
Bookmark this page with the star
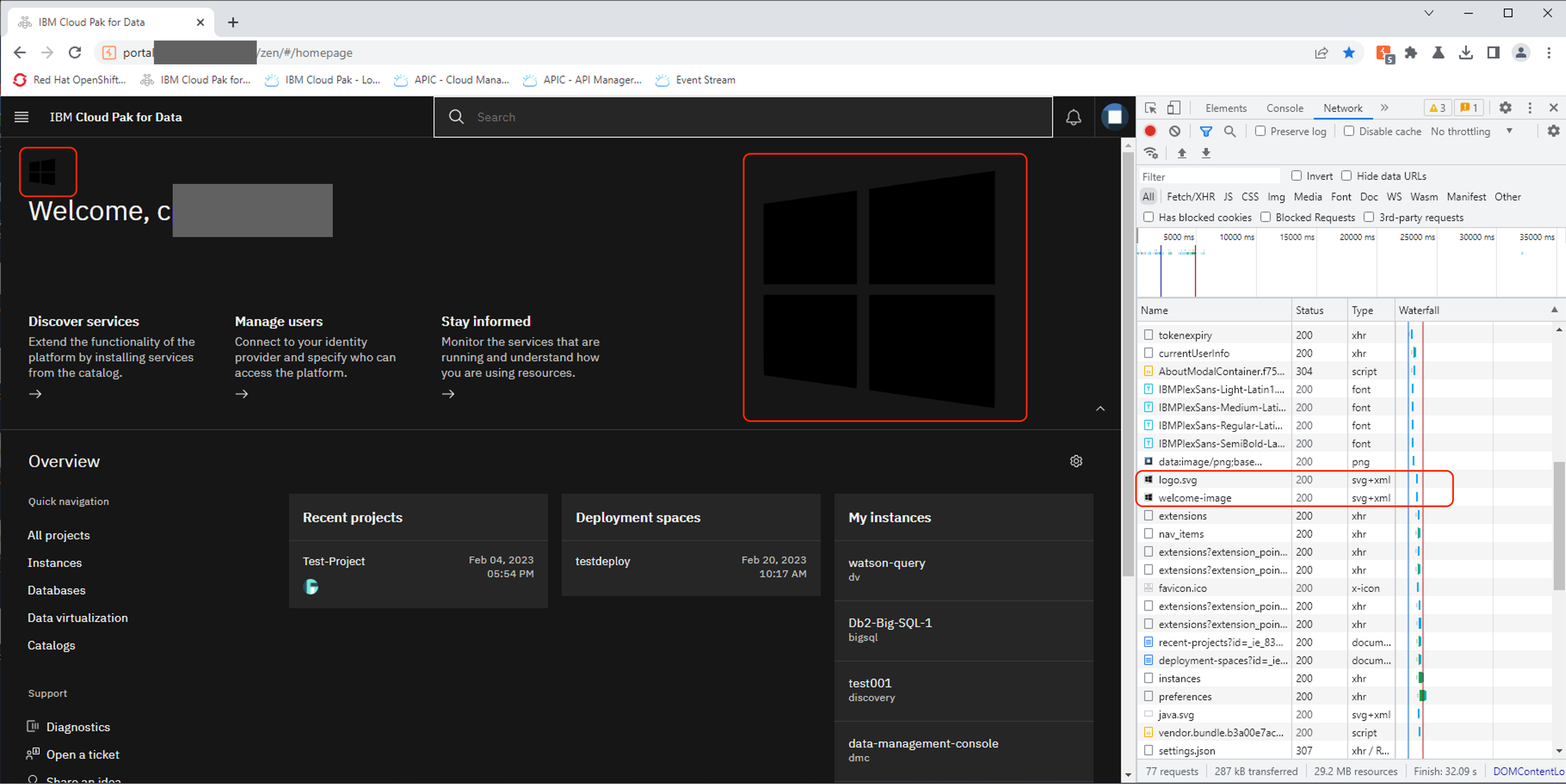[1349, 53]
